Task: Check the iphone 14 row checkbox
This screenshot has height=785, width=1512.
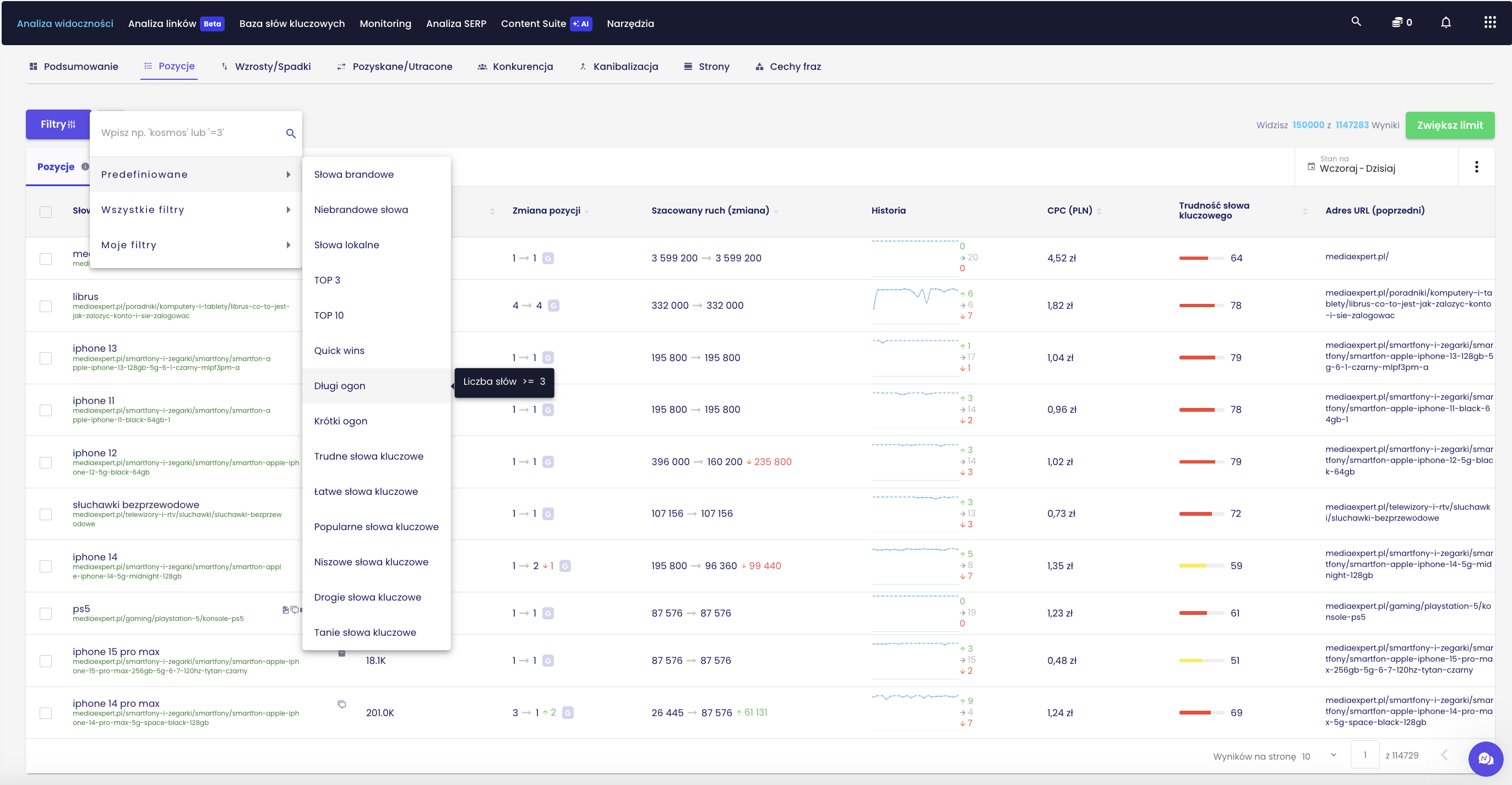Action: tap(46, 566)
